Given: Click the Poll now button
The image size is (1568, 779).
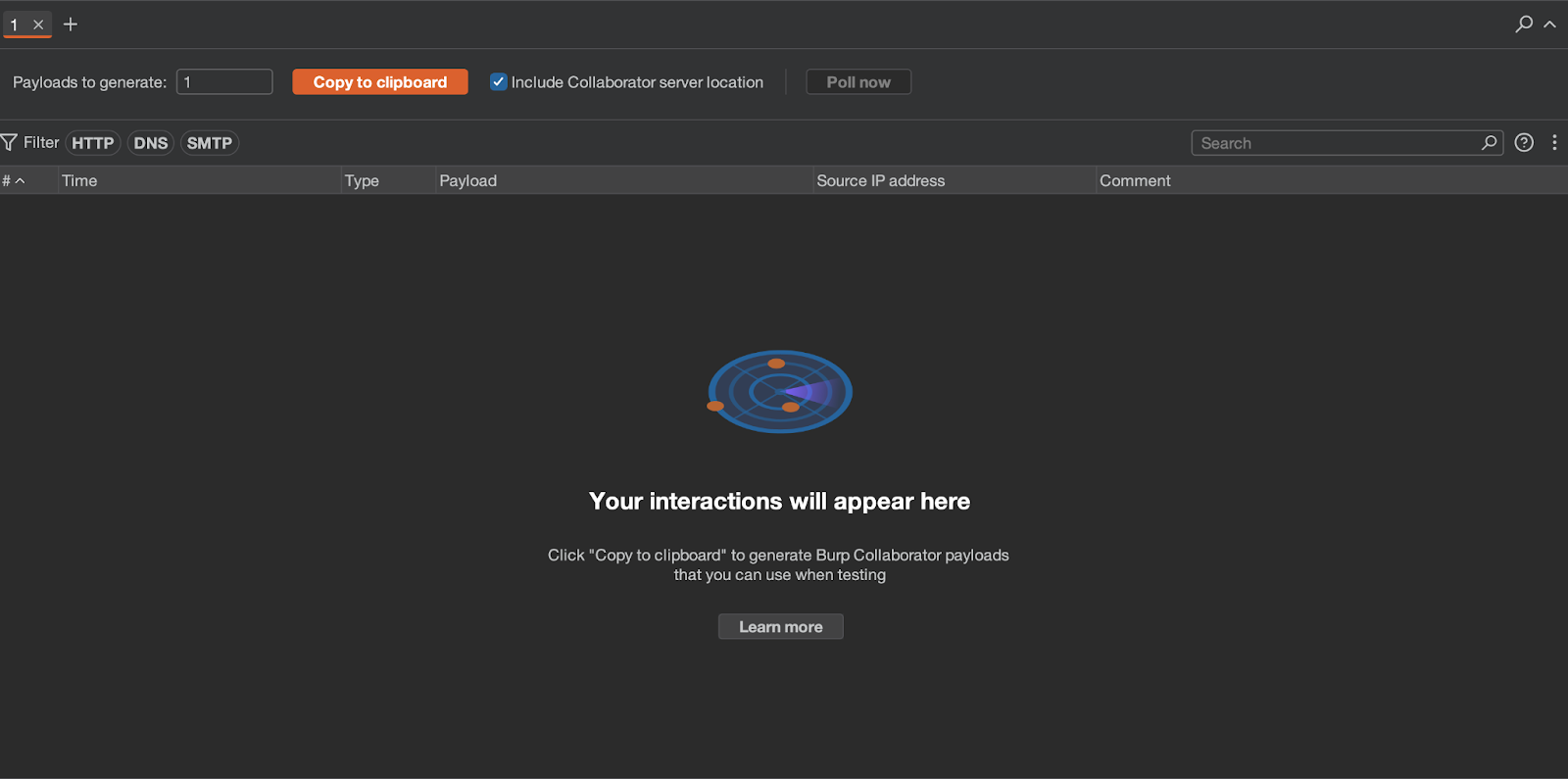Looking at the screenshot, I should click(858, 82).
